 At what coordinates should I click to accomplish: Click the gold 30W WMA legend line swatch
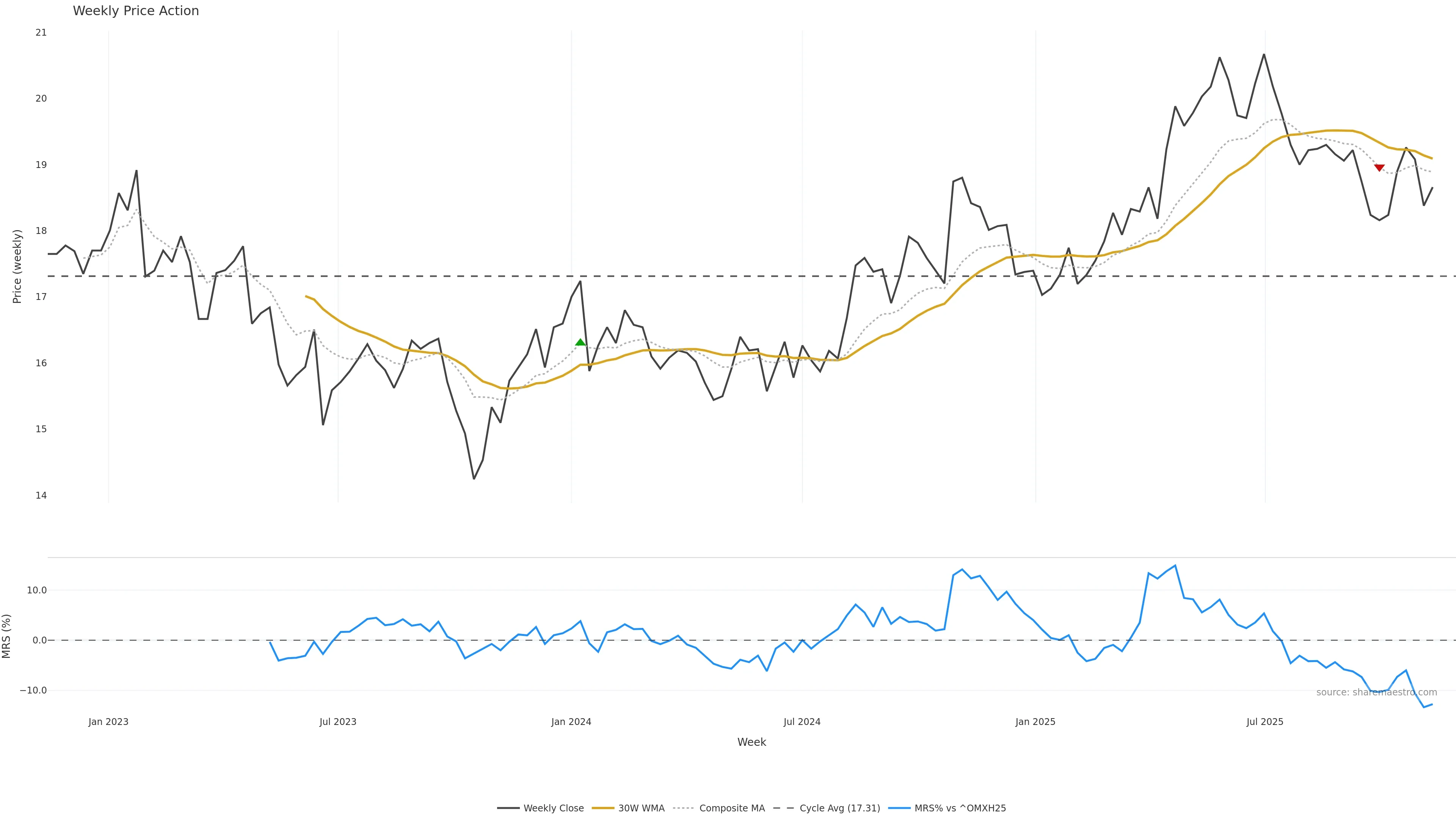coord(602,808)
